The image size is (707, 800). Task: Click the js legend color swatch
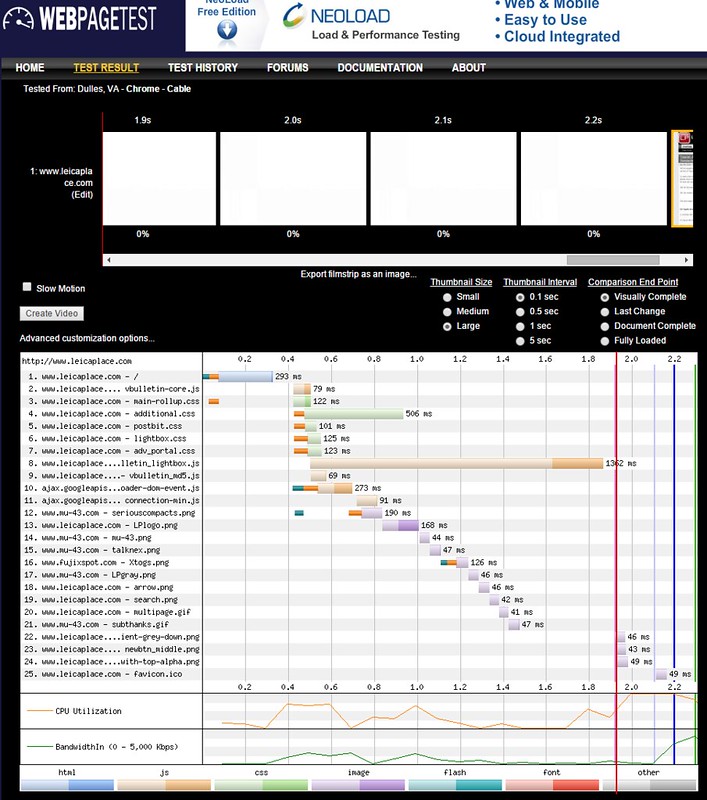164,785
